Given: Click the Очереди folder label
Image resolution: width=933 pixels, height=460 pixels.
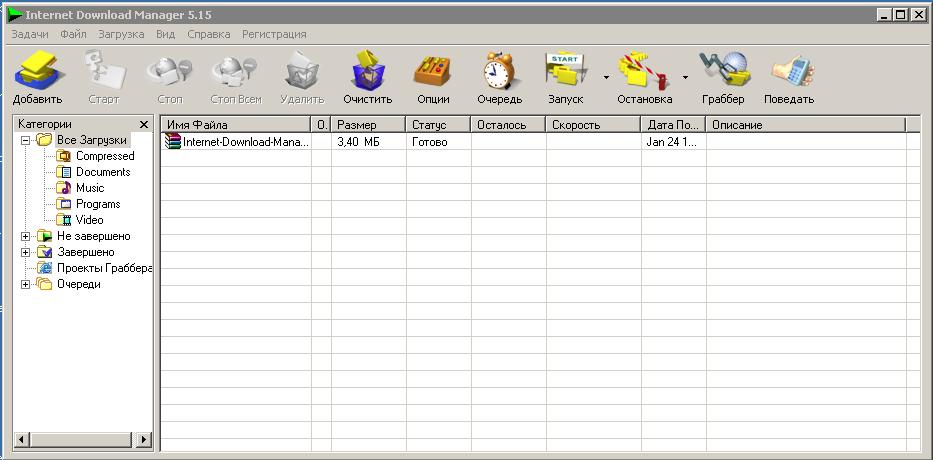Looking at the screenshot, I should [x=79, y=284].
